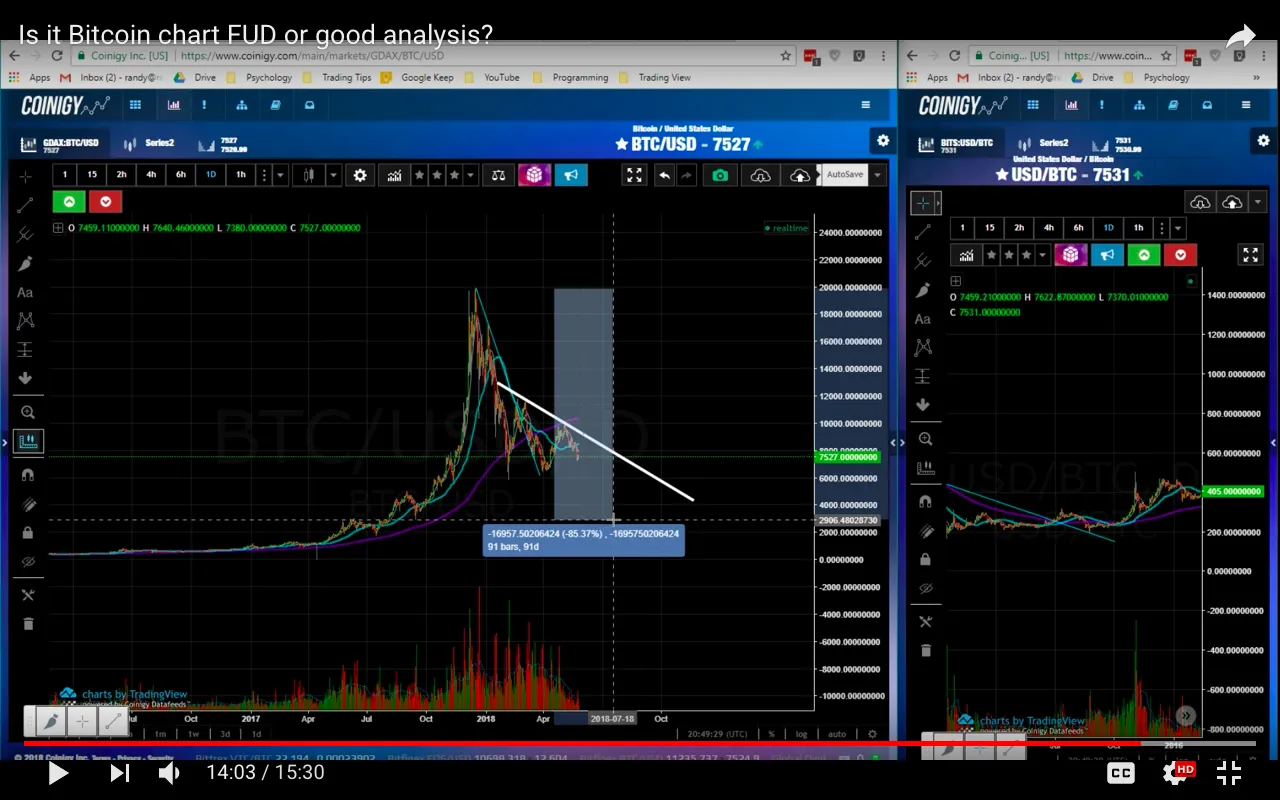
Task: Click the green up-arrow button in left chart
Action: pyautogui.click(x=69, y=202)
